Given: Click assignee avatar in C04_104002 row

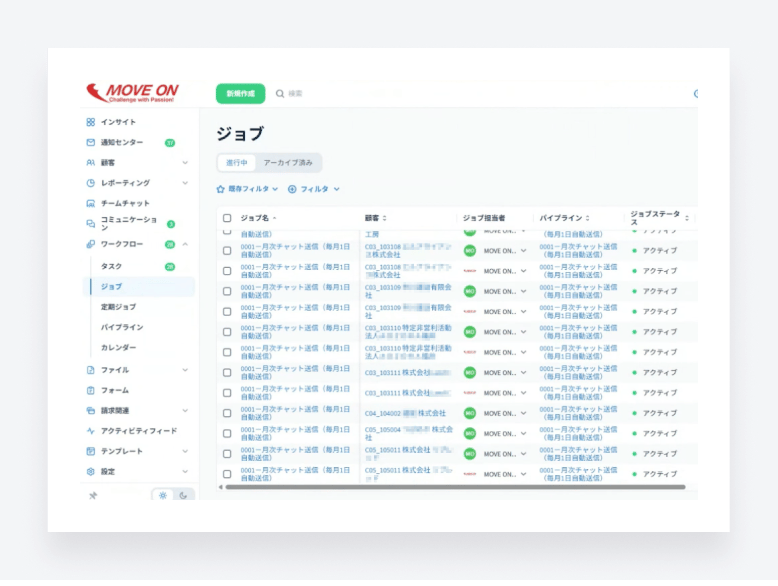Looking at the screenshot, I should point(470,413).
